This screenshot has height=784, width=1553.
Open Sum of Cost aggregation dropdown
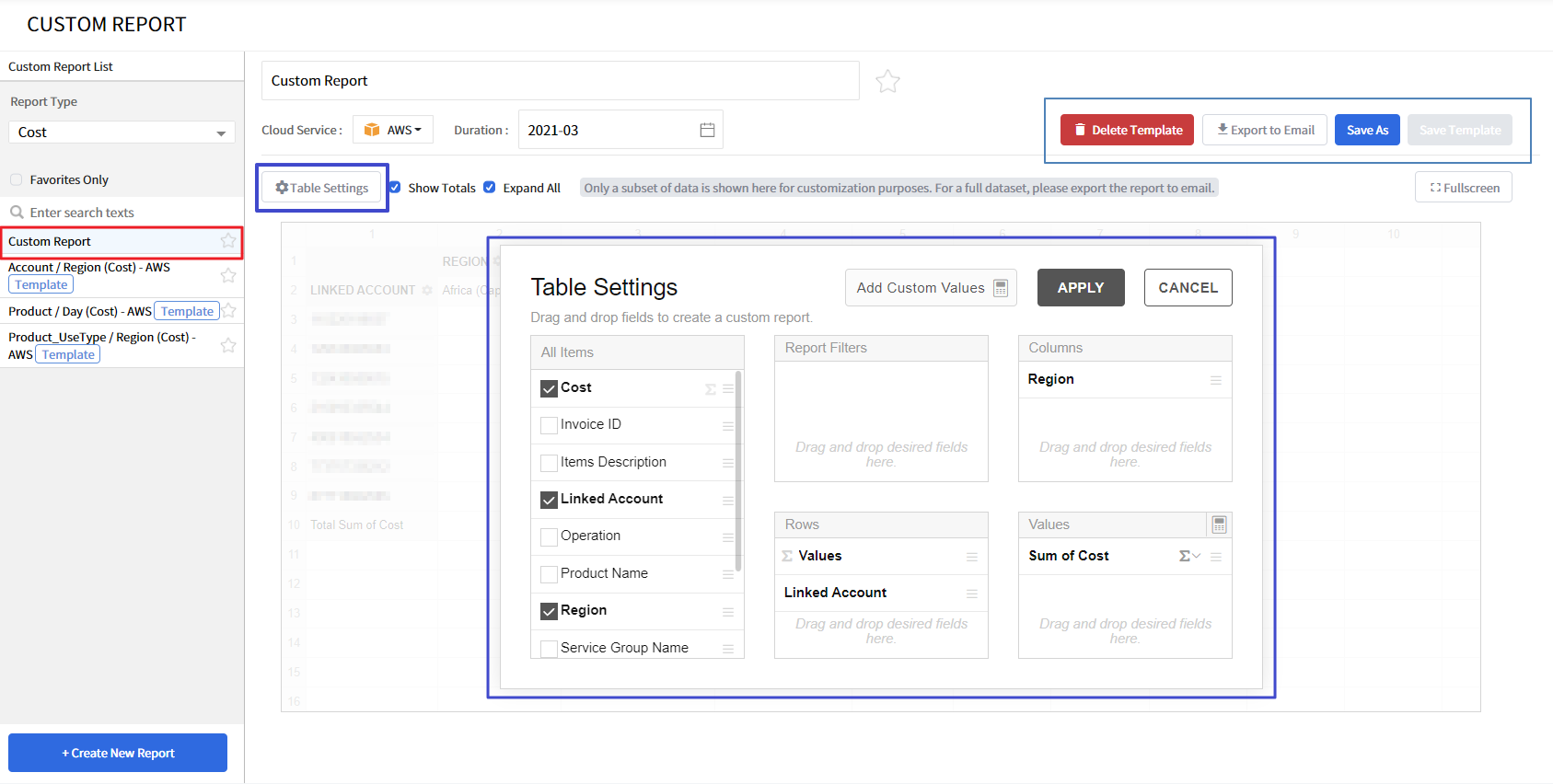(1189, 556)
